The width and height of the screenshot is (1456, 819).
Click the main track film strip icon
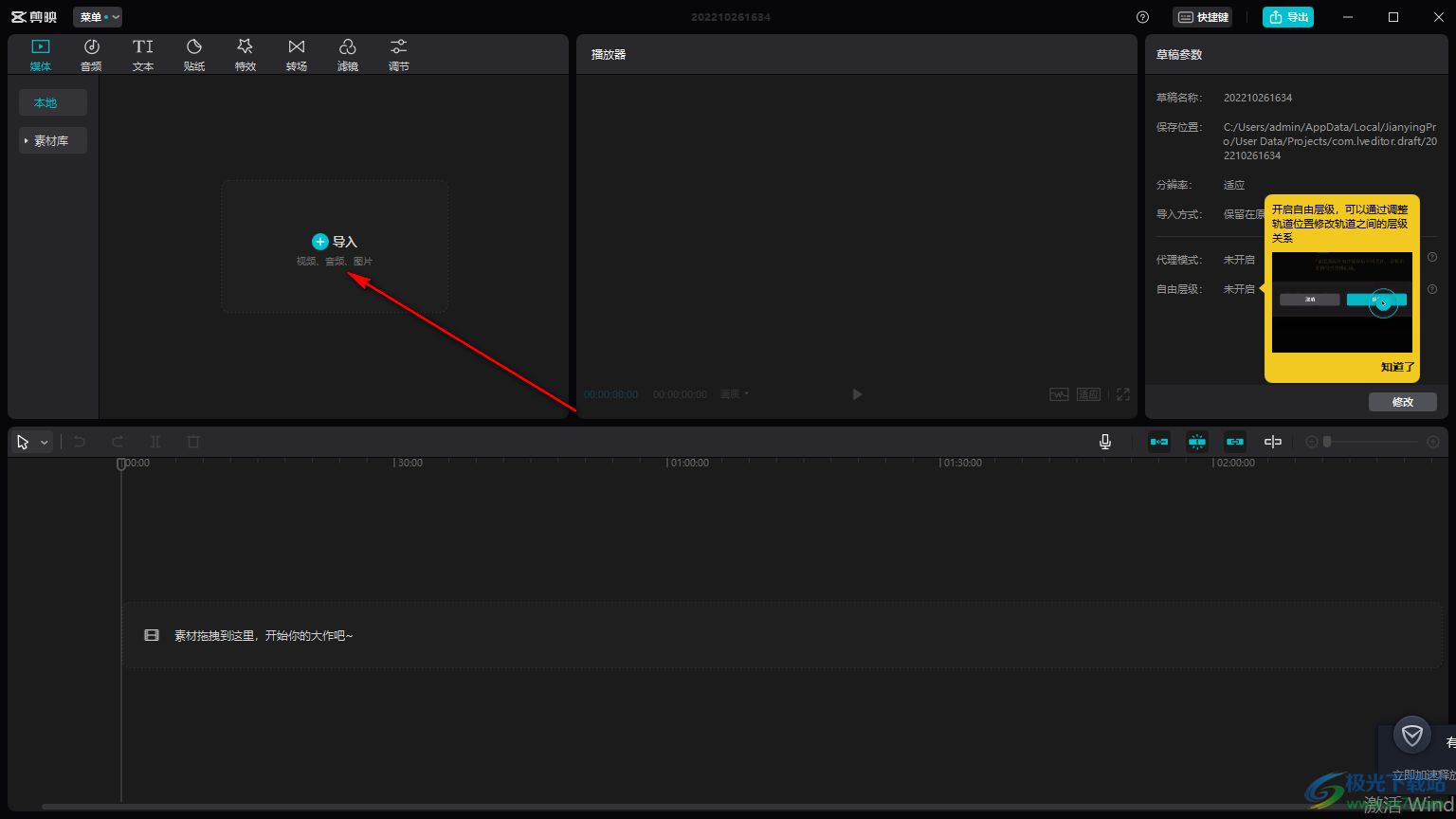[152, 635]
